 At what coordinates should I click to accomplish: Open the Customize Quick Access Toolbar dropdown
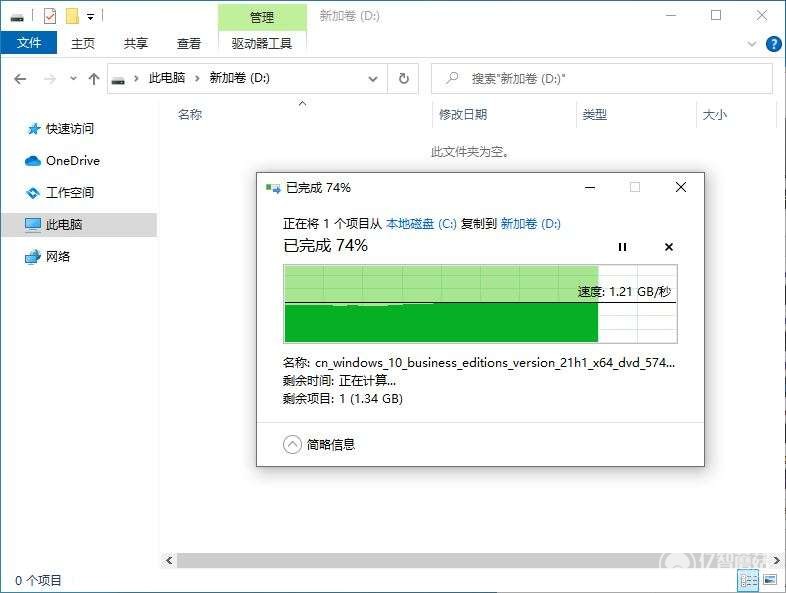click(90, 17)
